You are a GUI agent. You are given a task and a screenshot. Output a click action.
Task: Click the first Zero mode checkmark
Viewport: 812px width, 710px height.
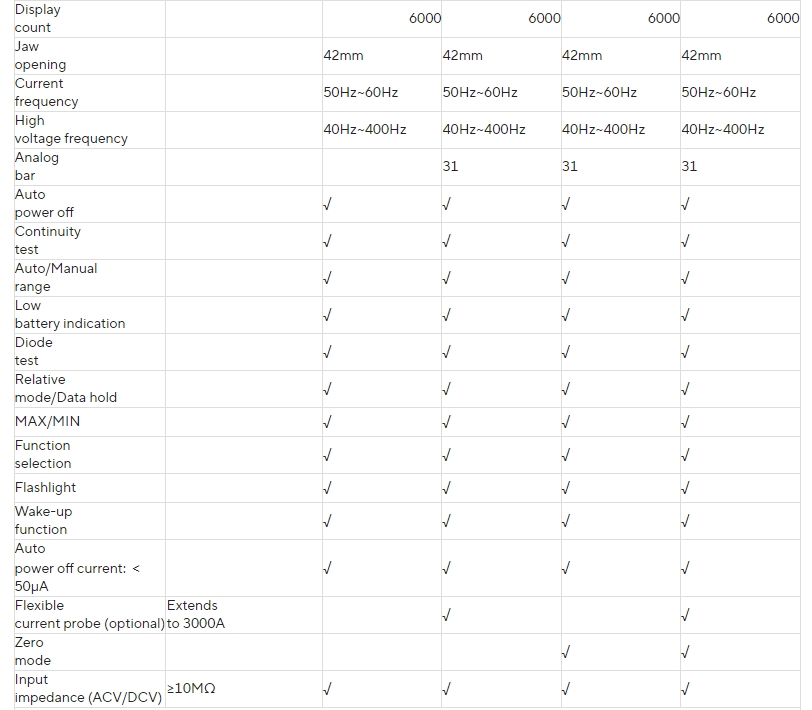566,652
